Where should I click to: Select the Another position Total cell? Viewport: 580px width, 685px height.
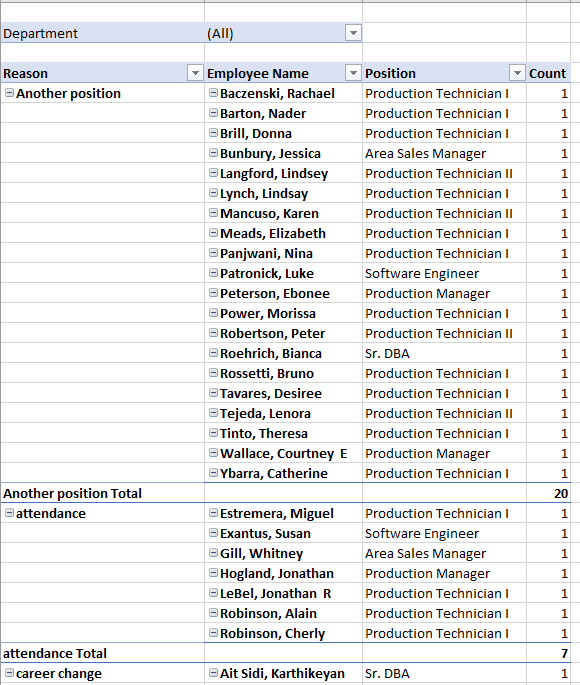tap(102, 493)
